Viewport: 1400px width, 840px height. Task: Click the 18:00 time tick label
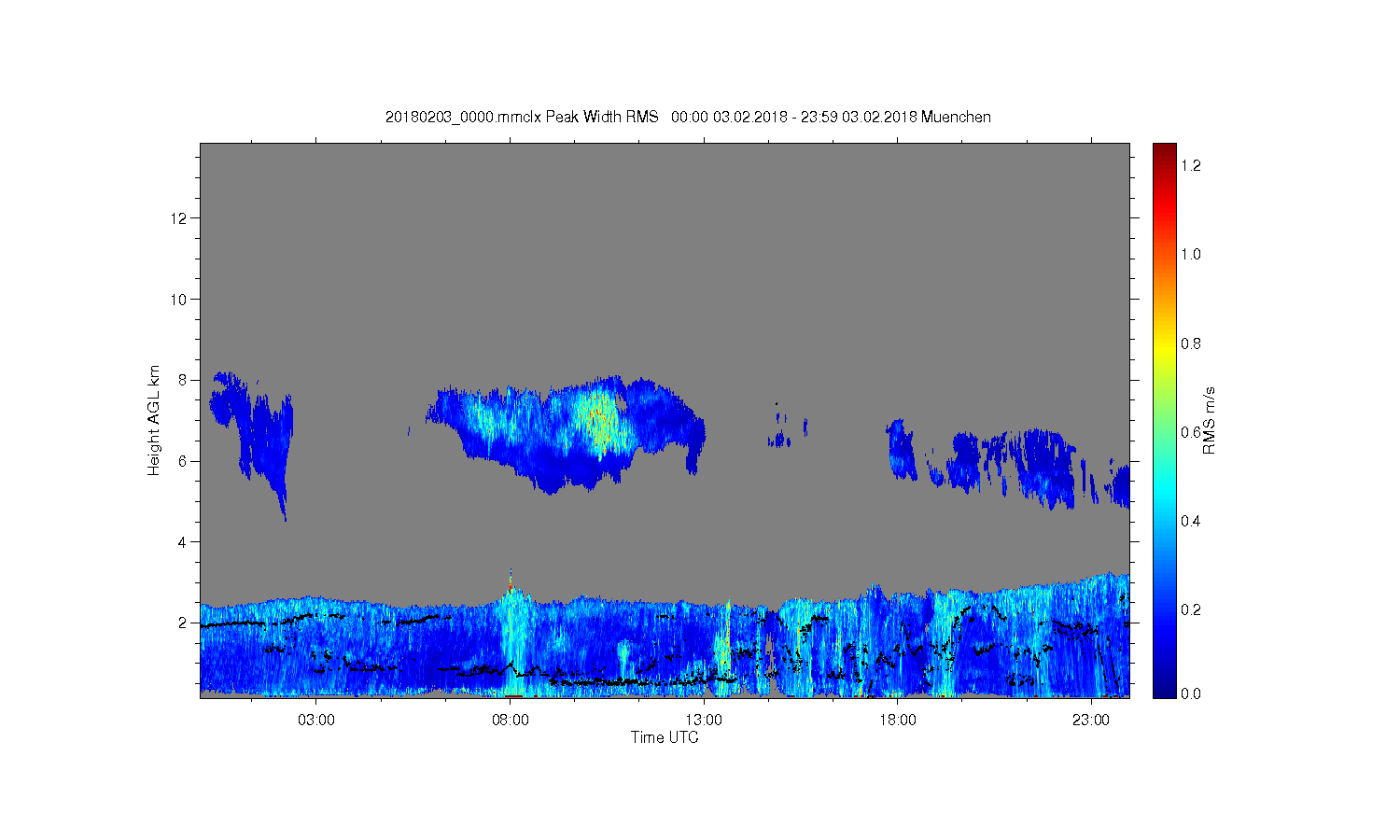pos(898,721)
